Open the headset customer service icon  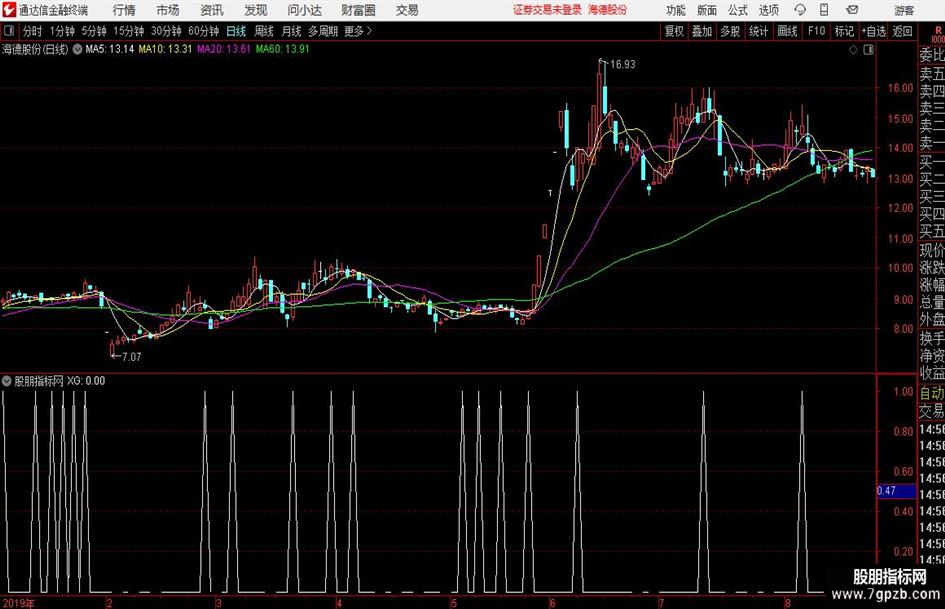click(x=800, y=10)
